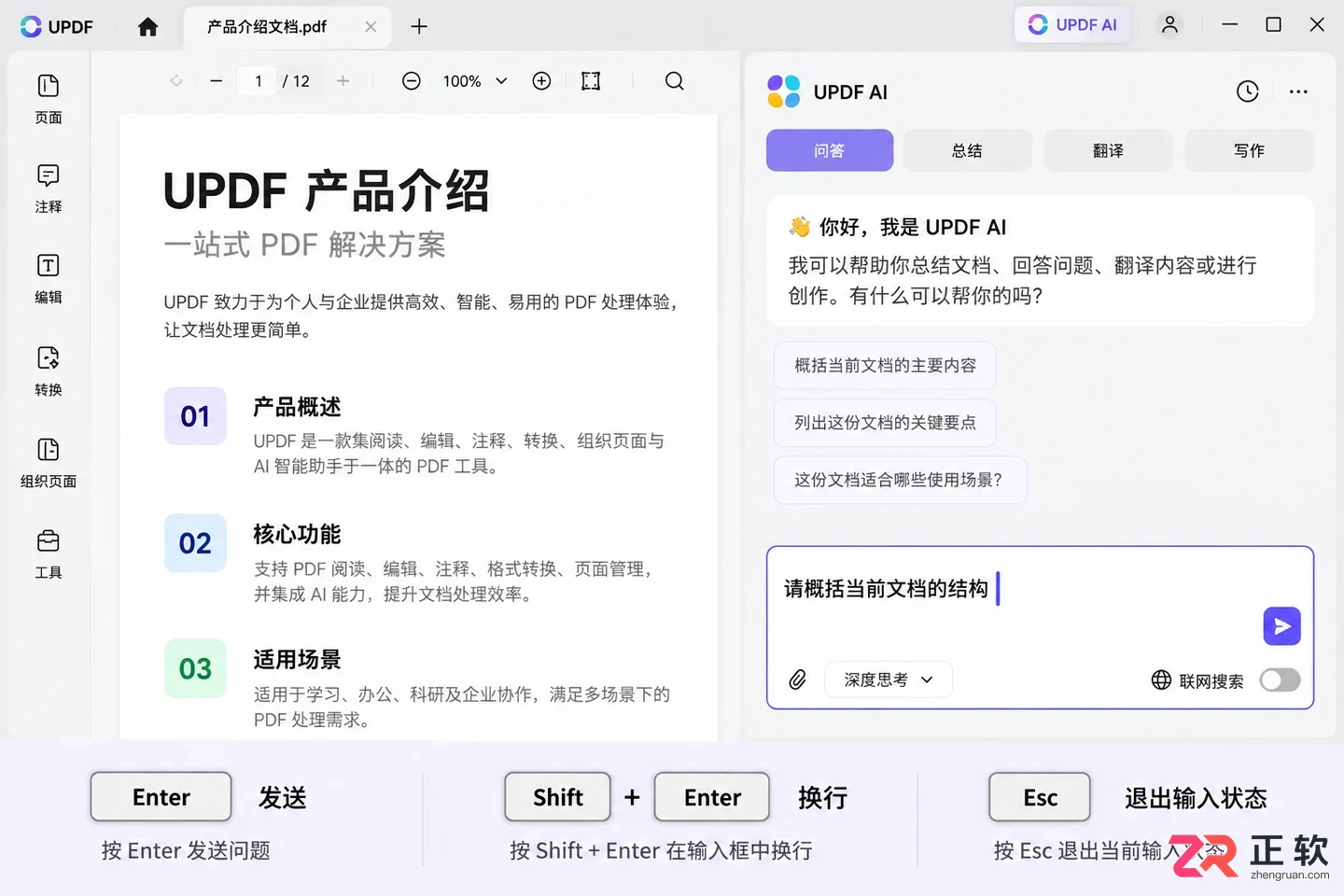Screen dimensions: 1344x896
Task: Add a new tab
Action: pos(419,27)
